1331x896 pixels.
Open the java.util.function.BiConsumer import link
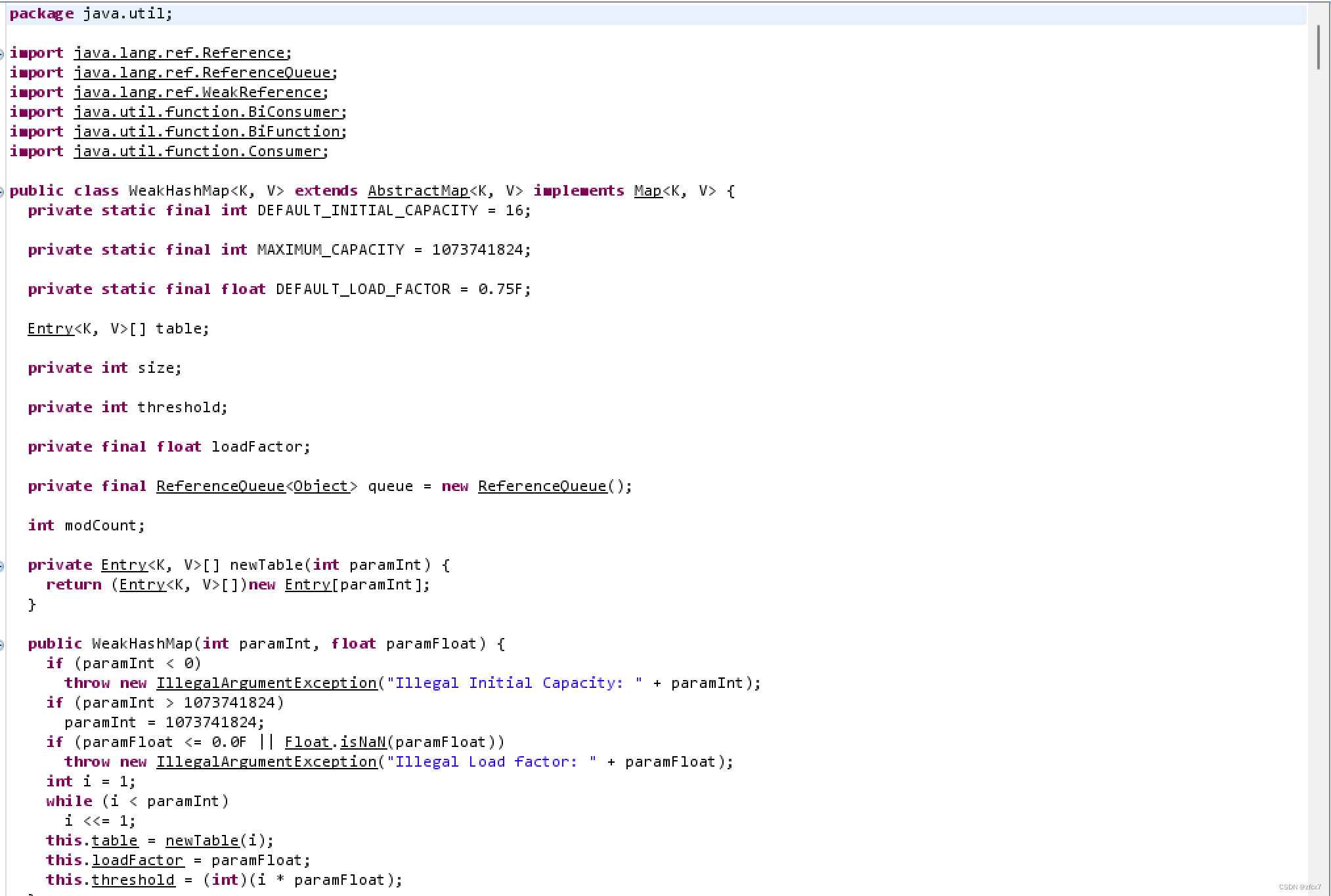[x=207, y=112]
